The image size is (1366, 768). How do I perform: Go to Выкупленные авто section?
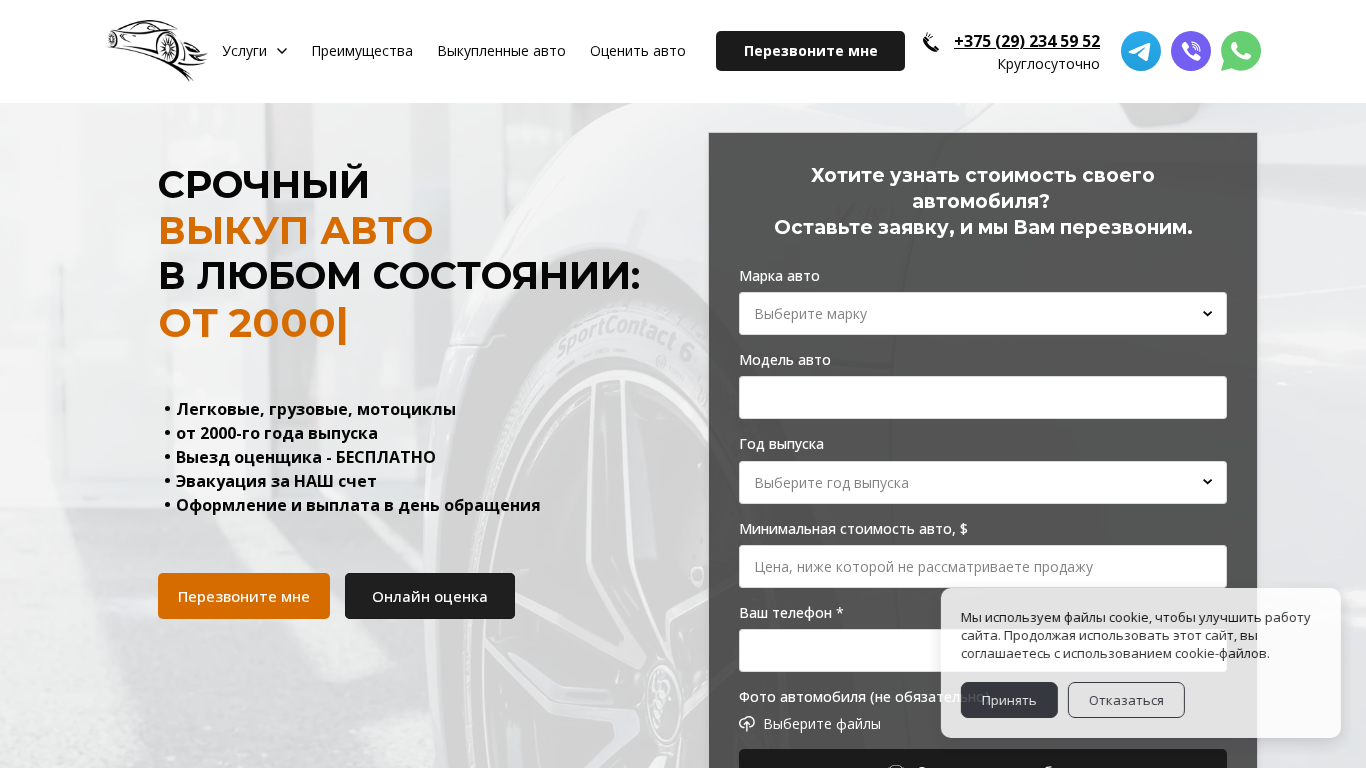click(501, 51)
